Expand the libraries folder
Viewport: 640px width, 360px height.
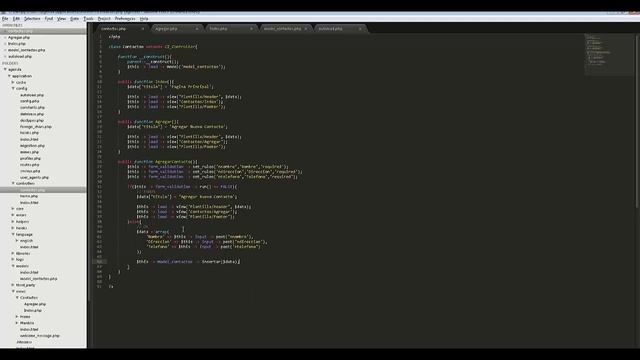[13, 253]
